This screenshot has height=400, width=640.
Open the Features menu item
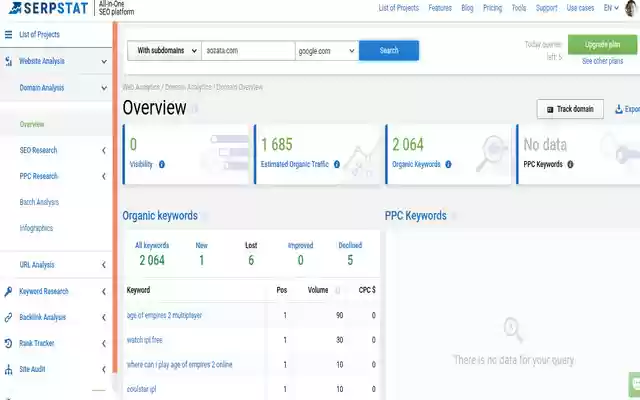[440, 8]
